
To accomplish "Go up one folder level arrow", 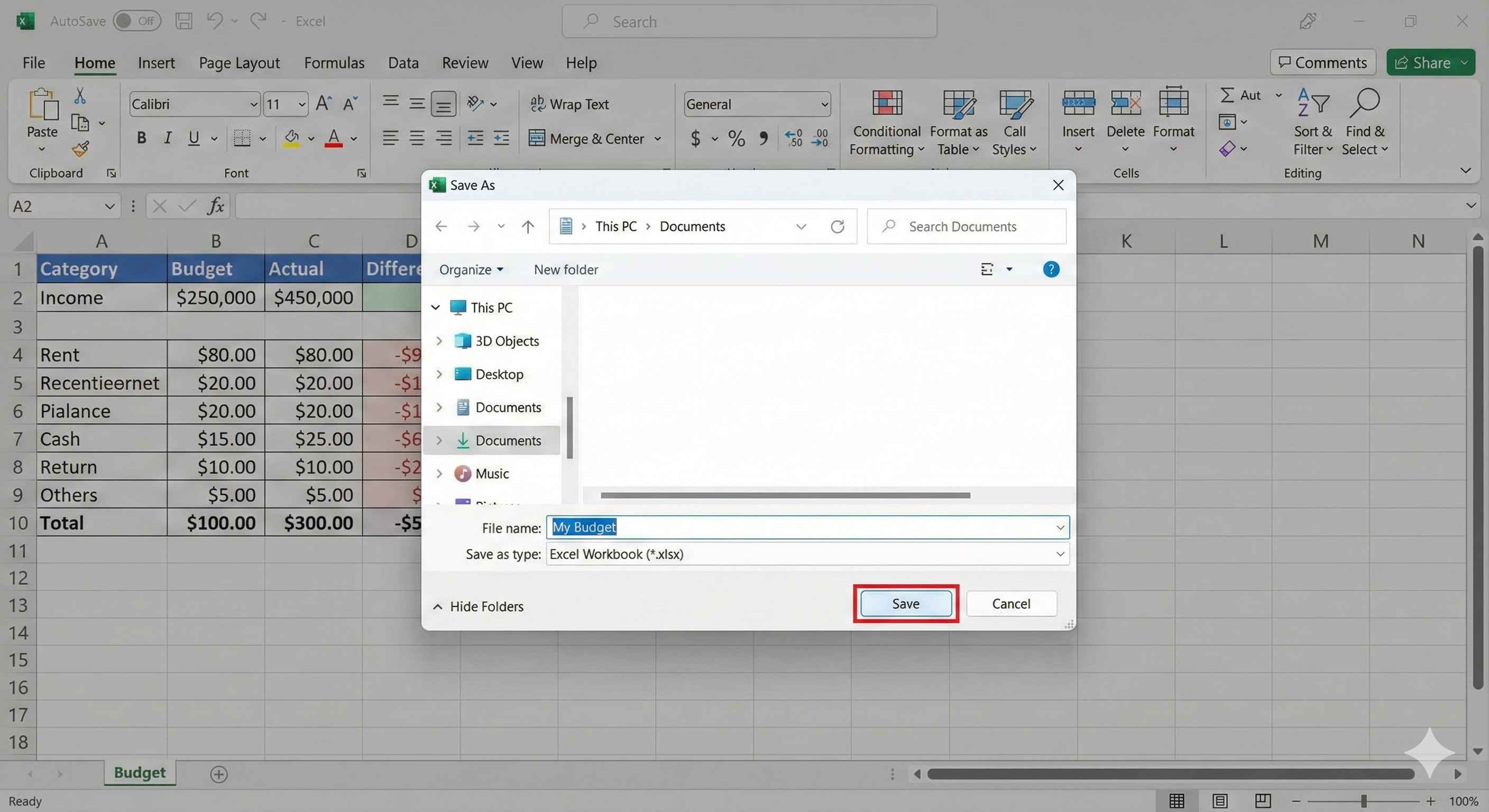I will (x=527, y=227).
